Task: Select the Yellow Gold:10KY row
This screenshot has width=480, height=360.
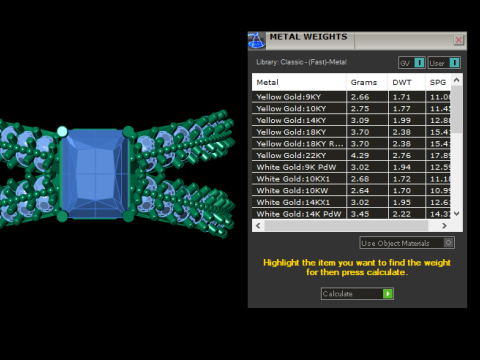Action: tap(351, 109)
